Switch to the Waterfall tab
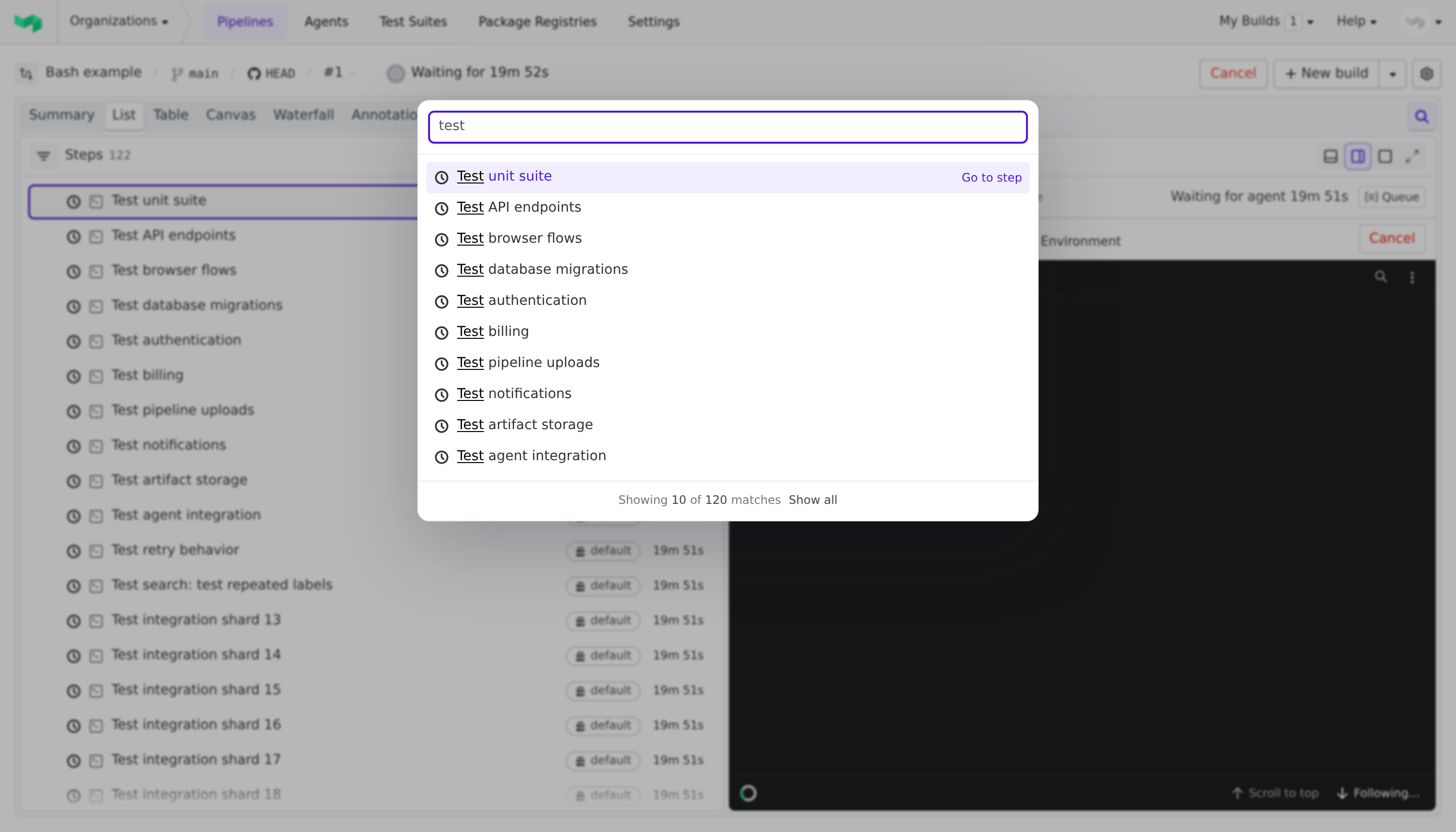Screen dimensions: 1456x832 pos(303,115)
